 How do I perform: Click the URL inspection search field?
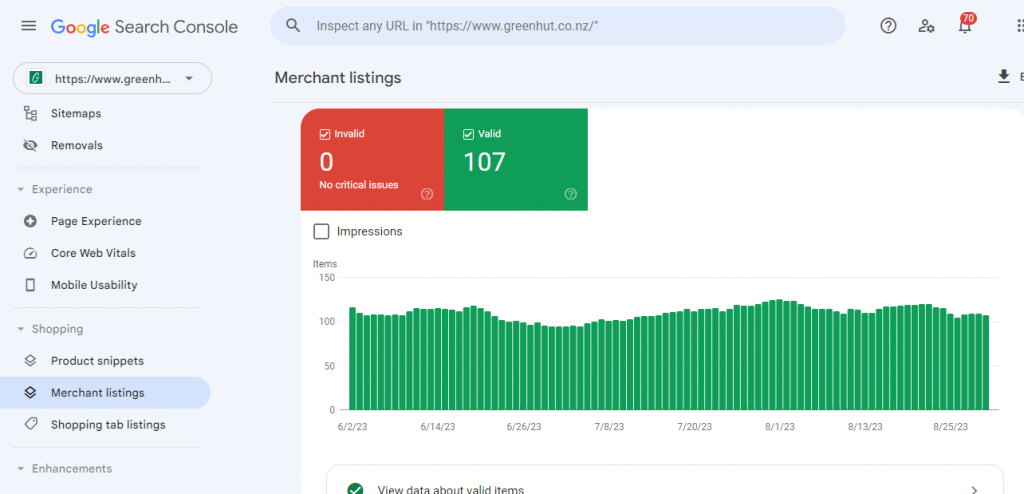click(558, 25)
